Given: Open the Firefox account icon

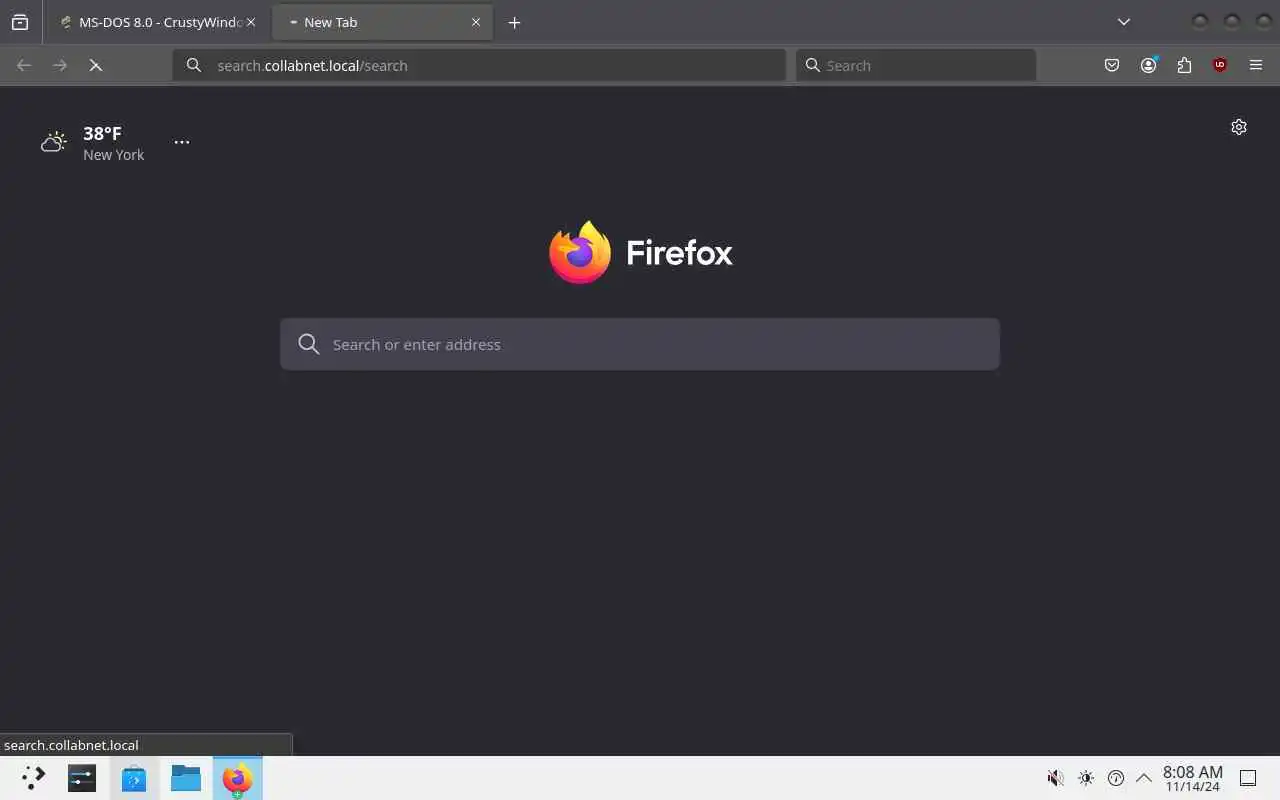Looking at the screenshot, I should pyautogui.click(x=1148, y=65).
